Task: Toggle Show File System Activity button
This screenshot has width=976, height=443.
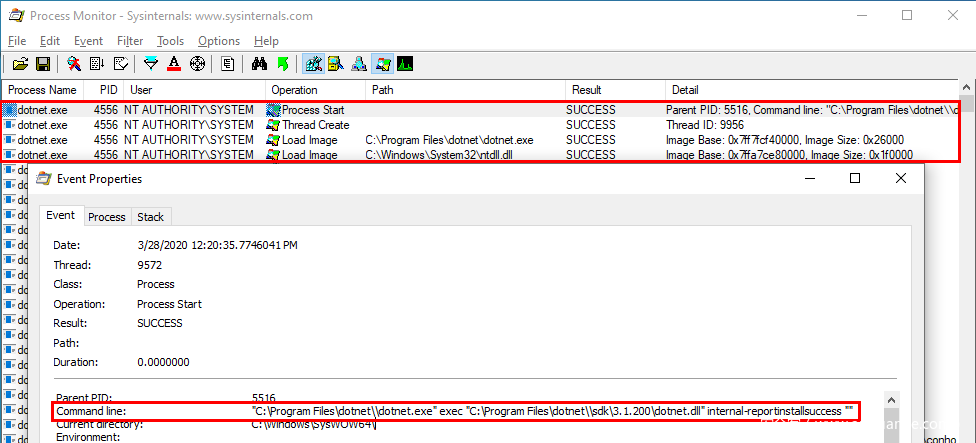Action: click(x=336, y=64)
